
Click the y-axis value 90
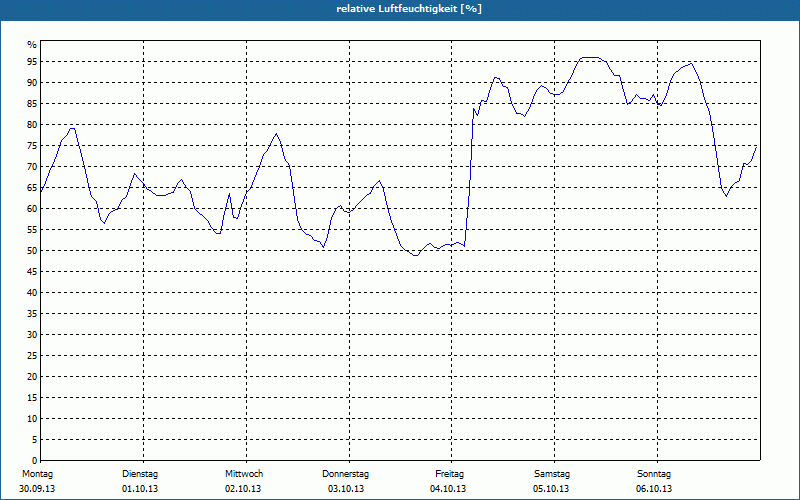(x=32, y=83)
